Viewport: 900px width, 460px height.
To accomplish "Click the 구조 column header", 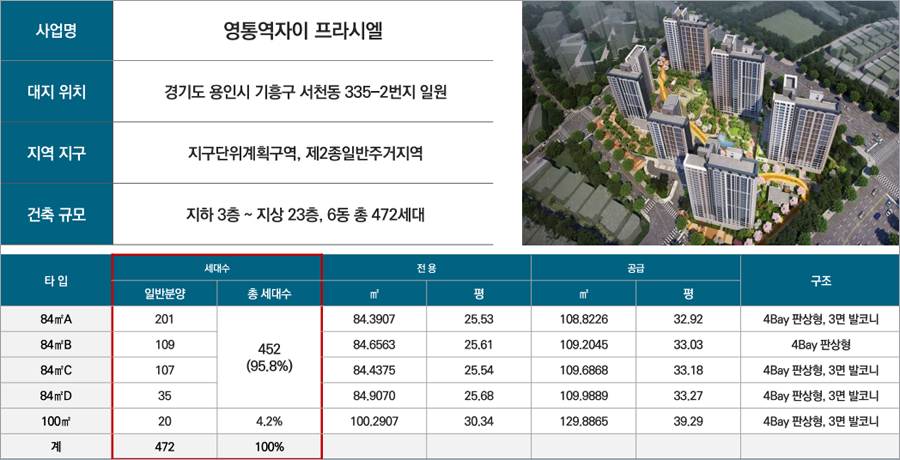I will 820,280.
